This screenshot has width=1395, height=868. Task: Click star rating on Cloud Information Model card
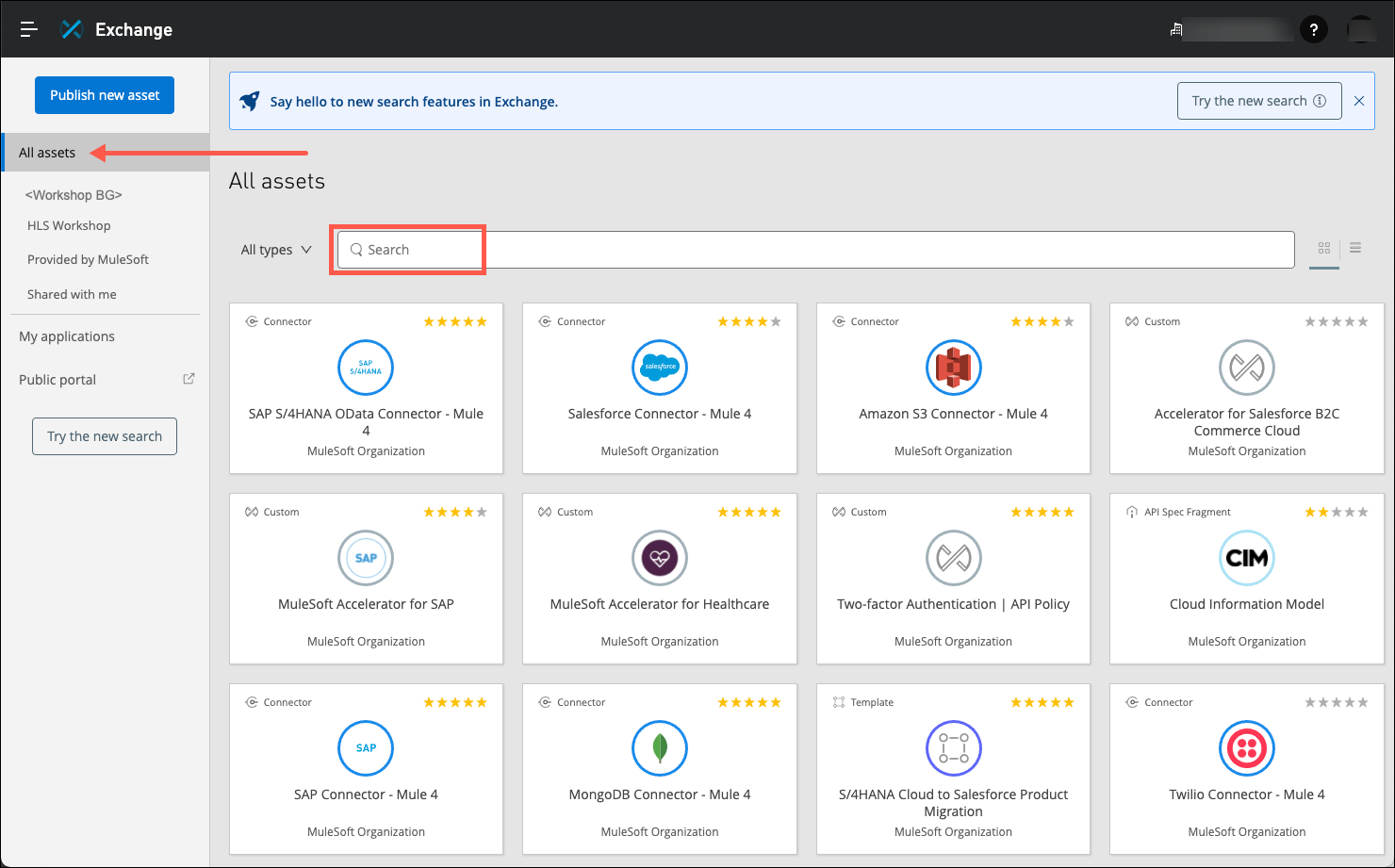click(1337, 512)
